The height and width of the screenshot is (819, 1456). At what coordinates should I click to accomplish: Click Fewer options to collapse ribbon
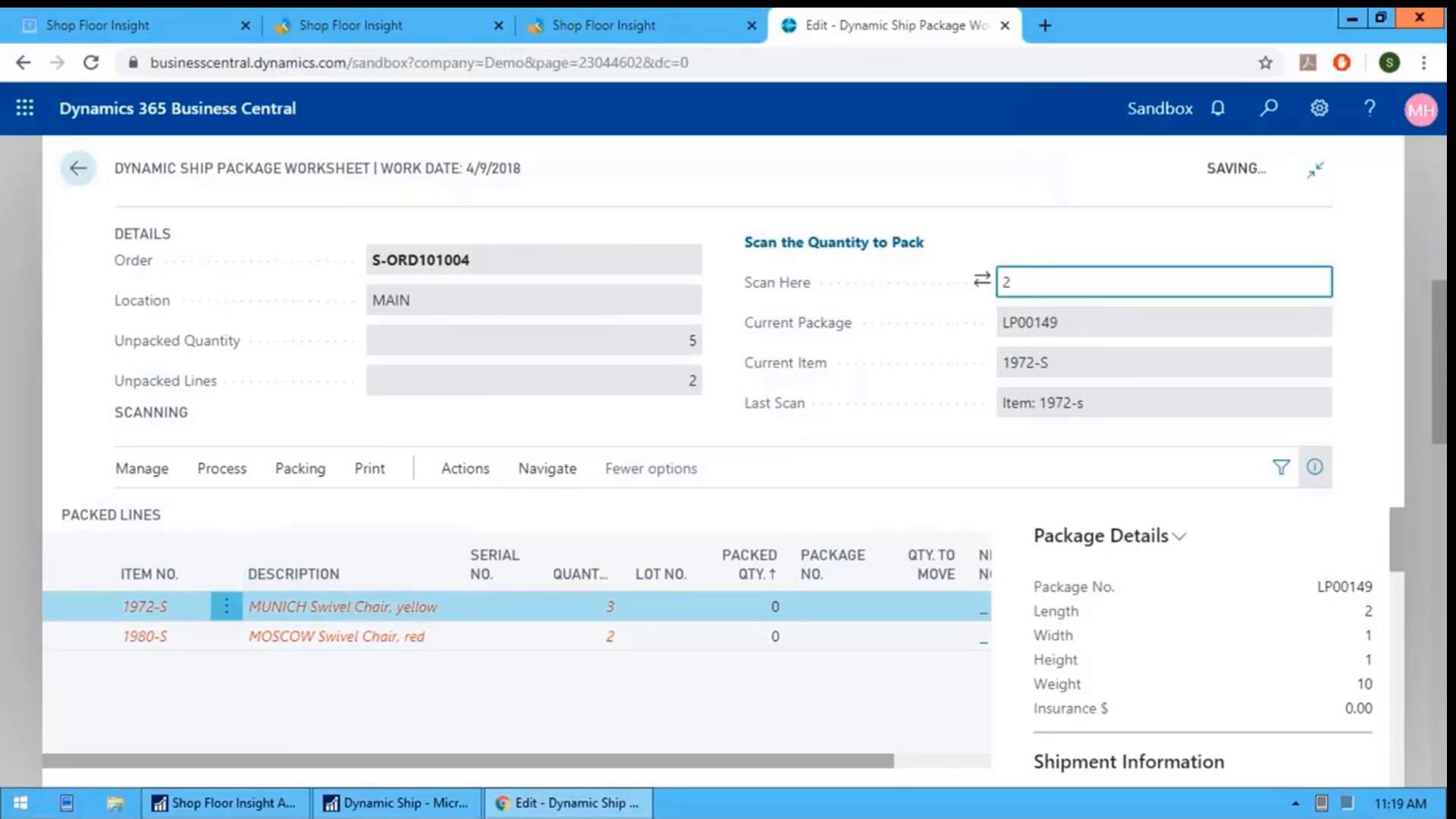pyautogui.click(x=650, y=468)
